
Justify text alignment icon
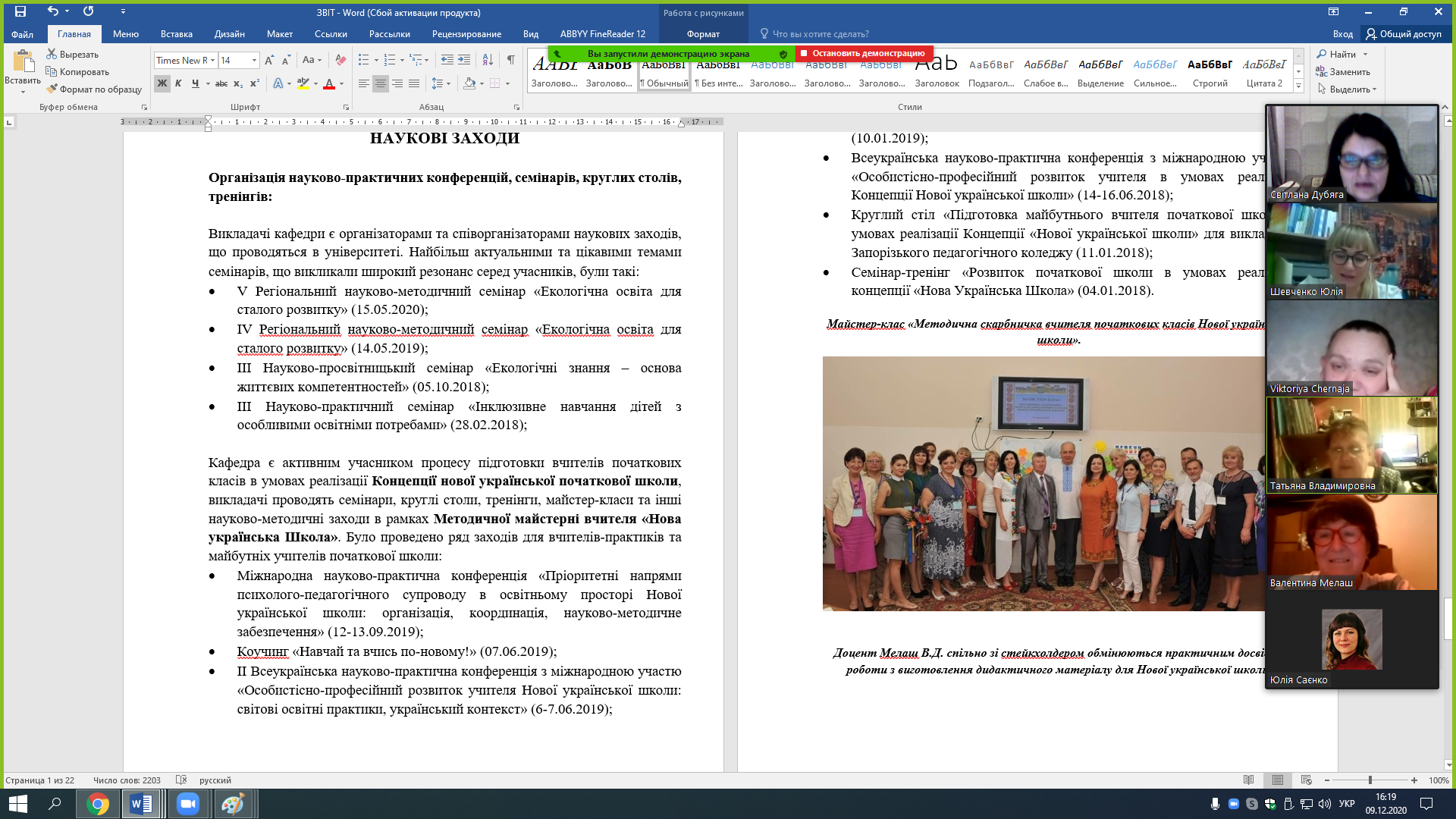tap(414, 83)
